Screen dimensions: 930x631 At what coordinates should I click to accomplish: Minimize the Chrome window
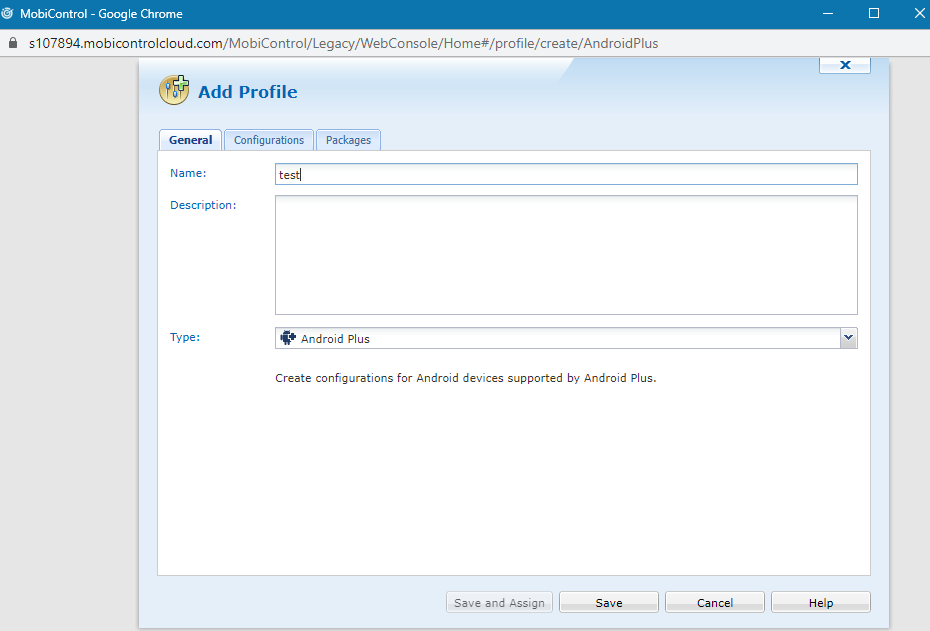(x=828, y=14)
